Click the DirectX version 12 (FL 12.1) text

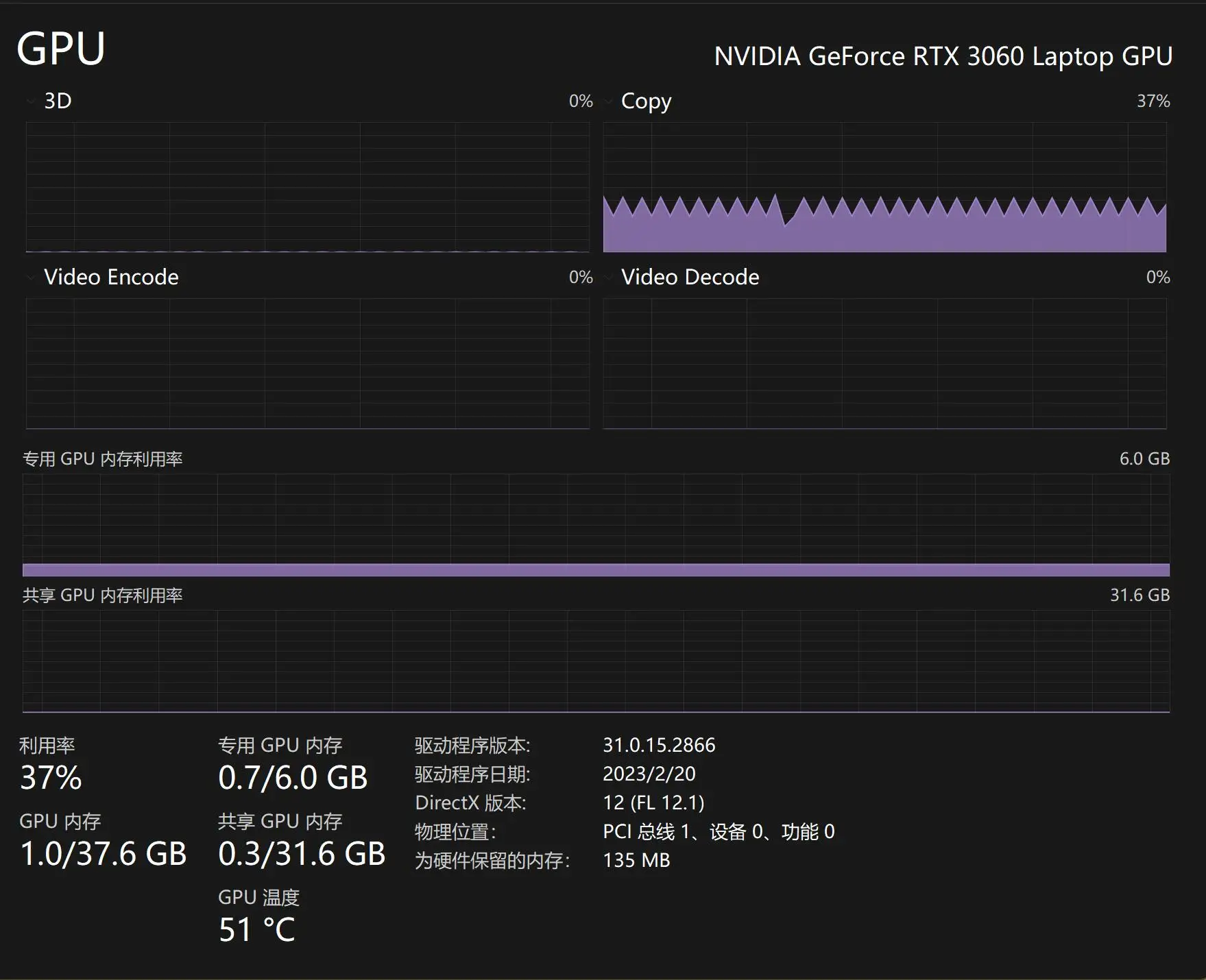[x=653, y=803]
